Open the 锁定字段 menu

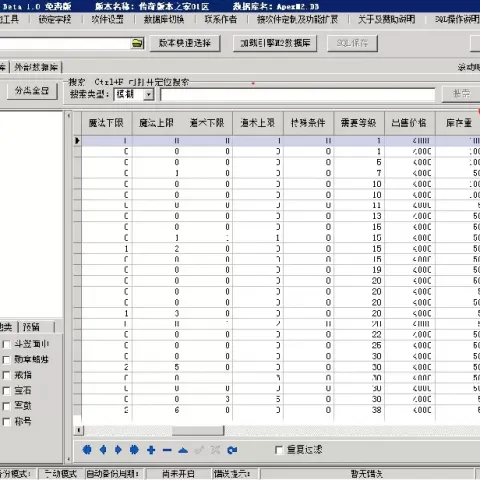point(55,19)
